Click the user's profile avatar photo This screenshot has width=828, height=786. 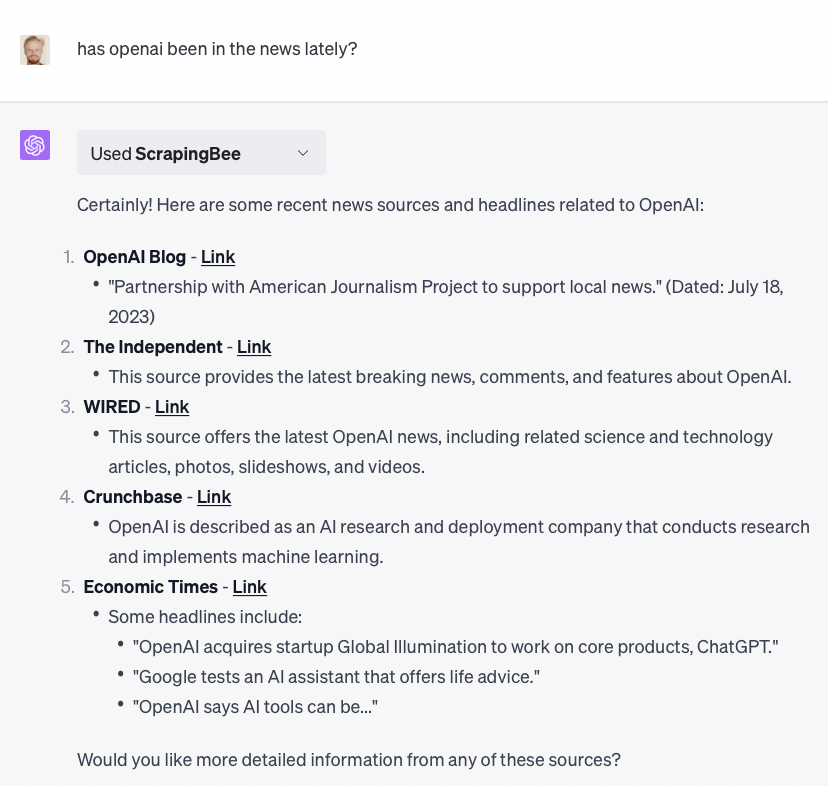pos(35,49)
